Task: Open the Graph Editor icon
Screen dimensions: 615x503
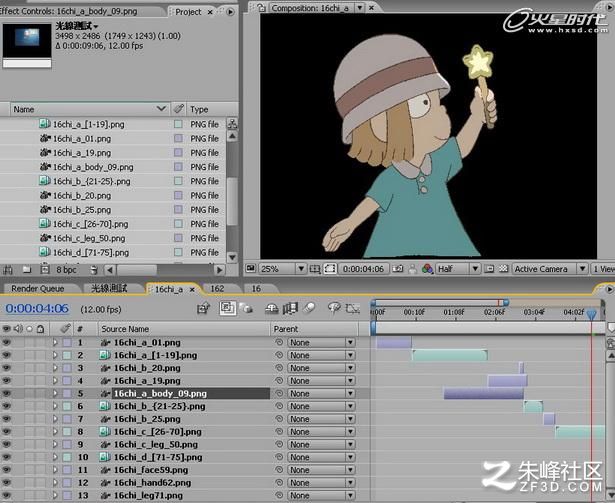Action: (x=353, y=309)
